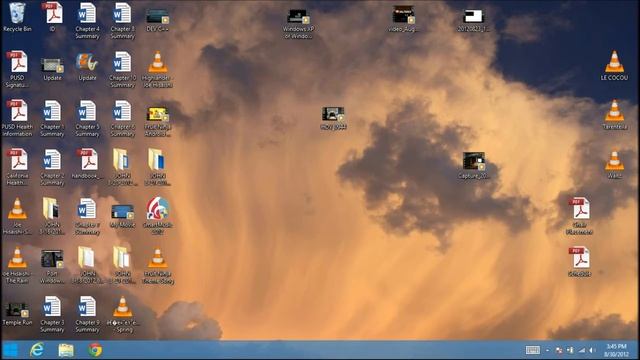Select the Capture_20 video file

473,166
